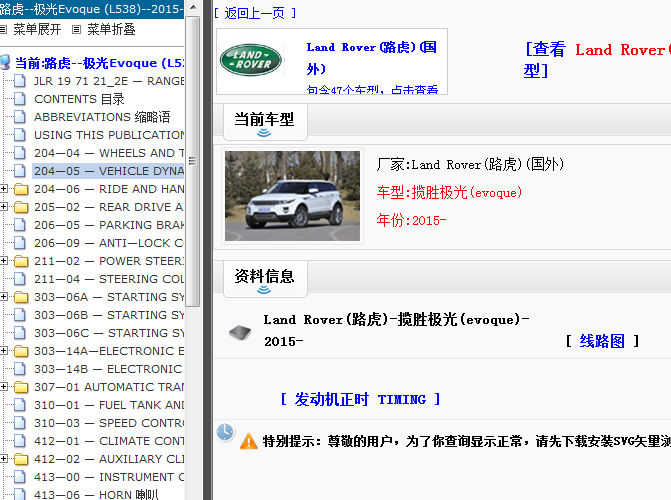The width and height of the screenshot is (671, 500).
Task: Click page icon for 303-06B STARTING SY
Action: (x=19, y=314)
